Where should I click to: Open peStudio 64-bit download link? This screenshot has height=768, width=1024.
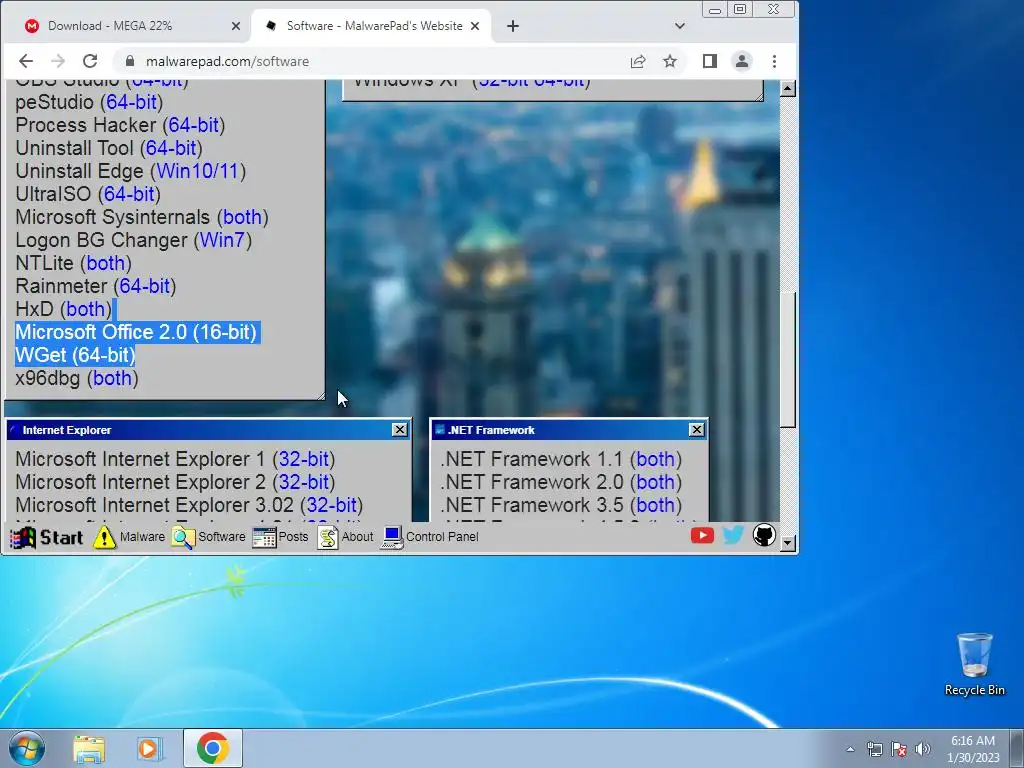click(131, 103)
